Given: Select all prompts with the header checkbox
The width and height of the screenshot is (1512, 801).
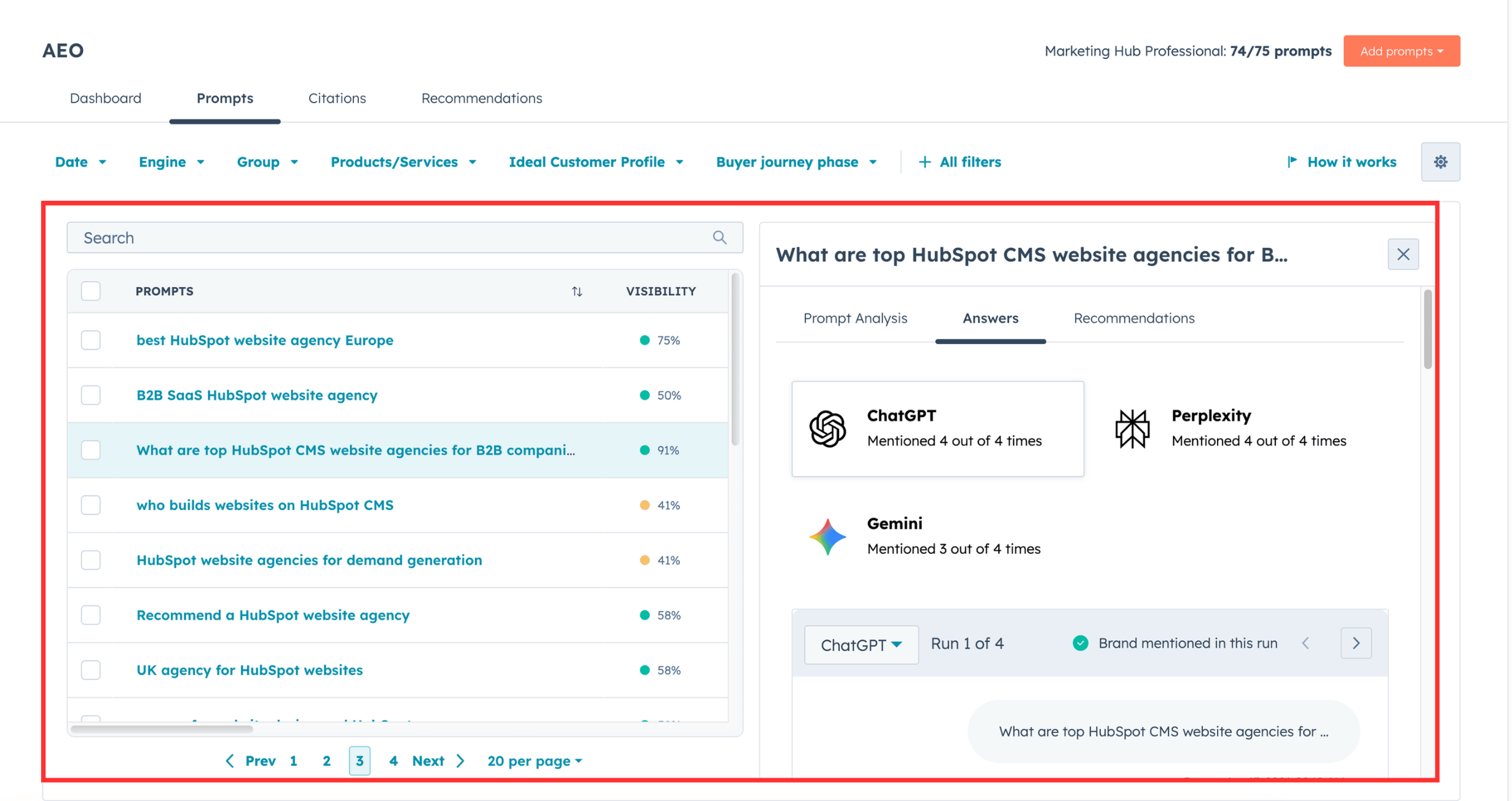Looking at the screenshot, I should point(90,291).
